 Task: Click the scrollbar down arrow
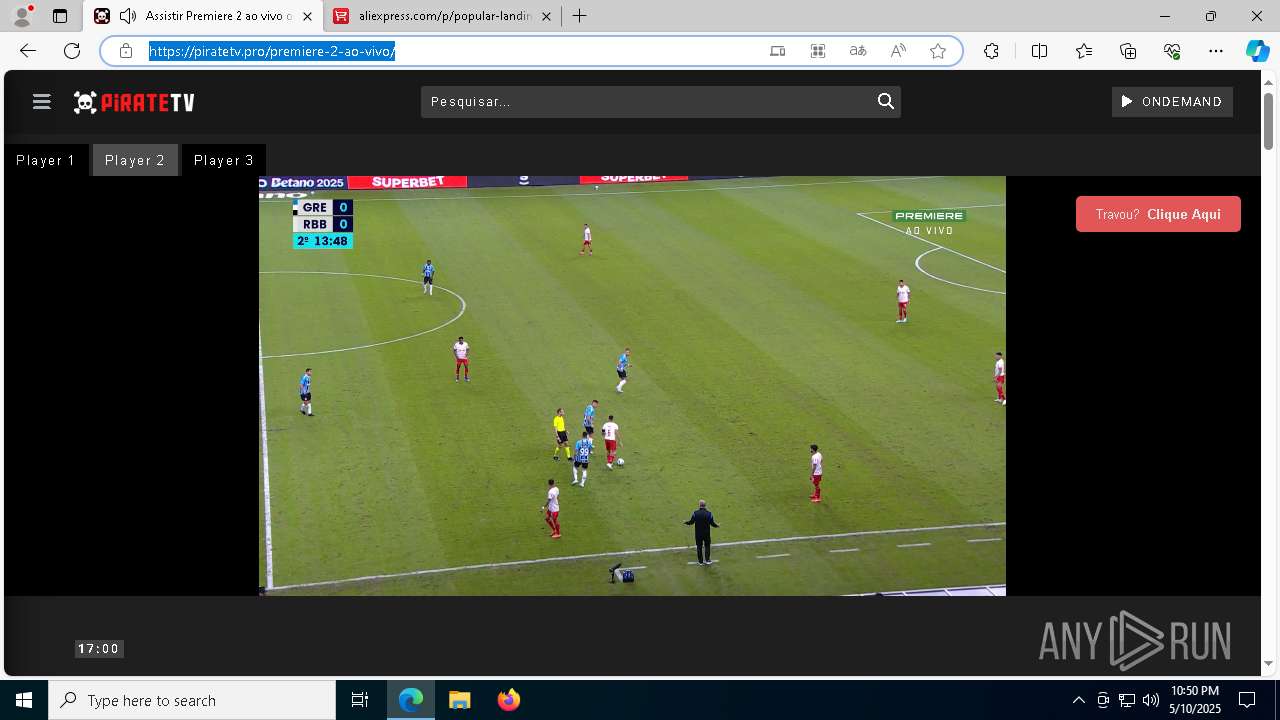[x=1269, y=663]
